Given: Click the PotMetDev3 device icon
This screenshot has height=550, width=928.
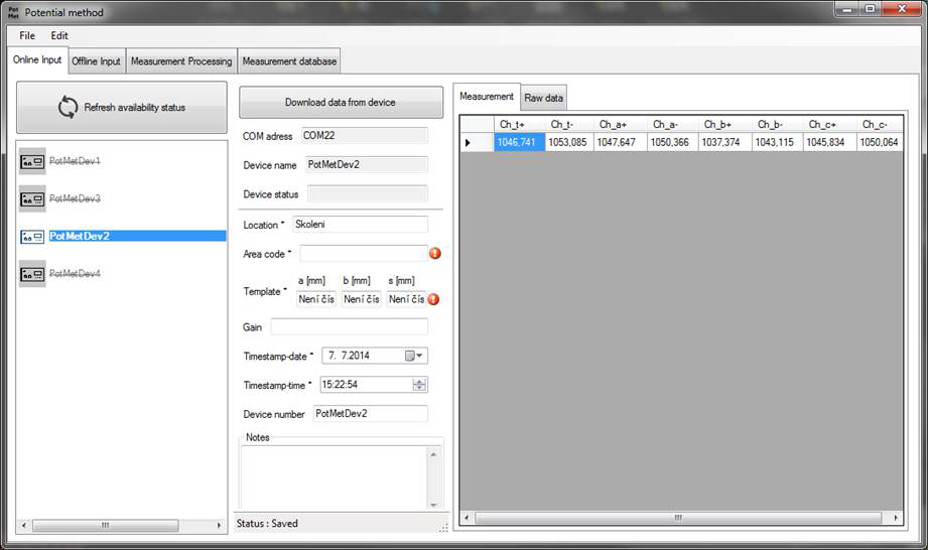Looking at the screenshot, I should 32,199.
